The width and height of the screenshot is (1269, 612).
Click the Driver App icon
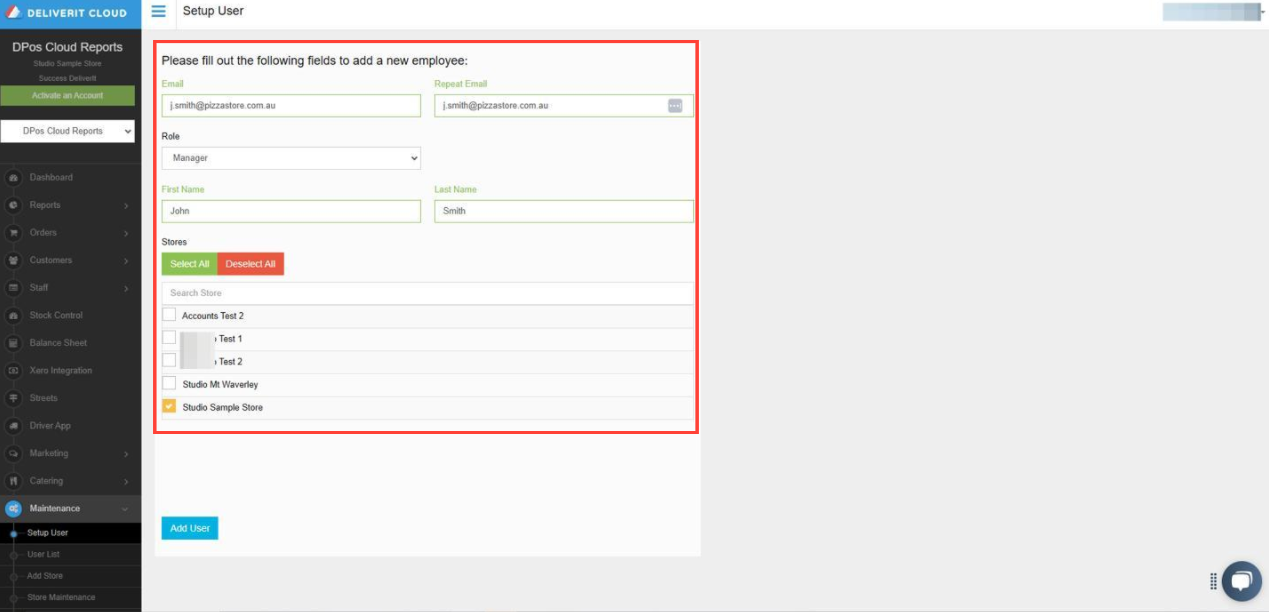(x=14, y=426)
